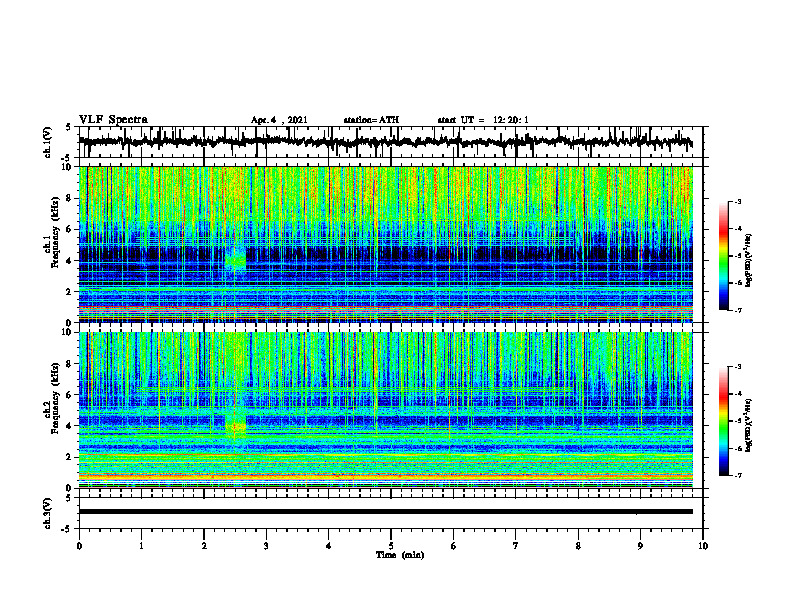Screen dimensions: 792x612
Task: Click the "8" kHz tick on ch.1 frequency axis
Action: 70,198
